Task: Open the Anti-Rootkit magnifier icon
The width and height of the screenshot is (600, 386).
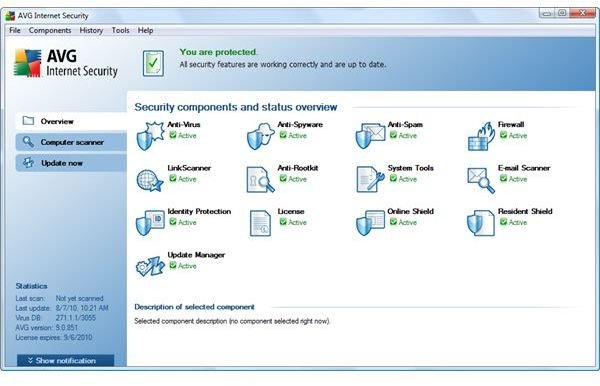Action: (x=261, y=179)
